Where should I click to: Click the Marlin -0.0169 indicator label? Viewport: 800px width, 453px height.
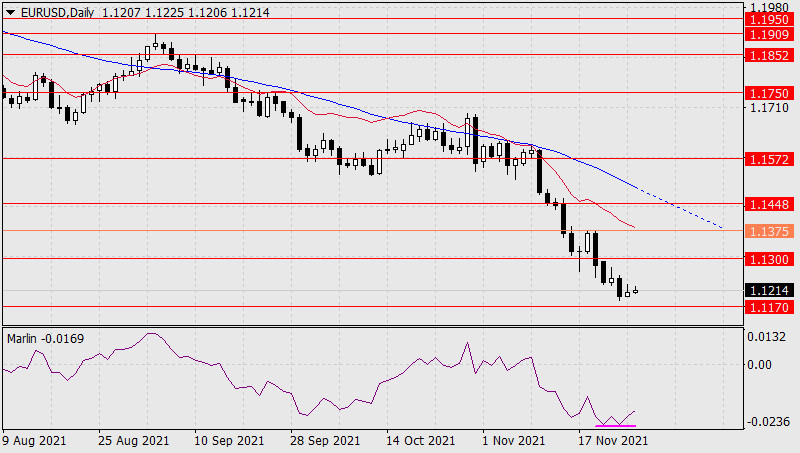pos(45,339)
